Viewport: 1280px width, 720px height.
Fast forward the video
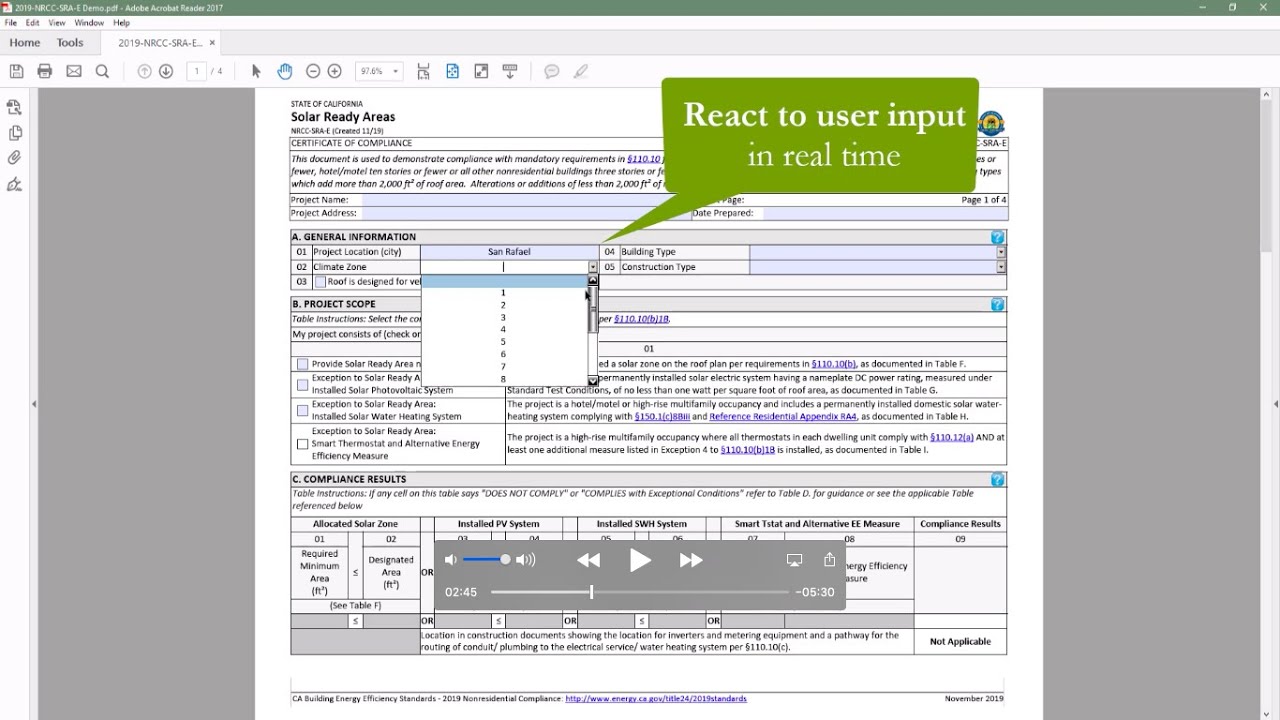[691, 560]
